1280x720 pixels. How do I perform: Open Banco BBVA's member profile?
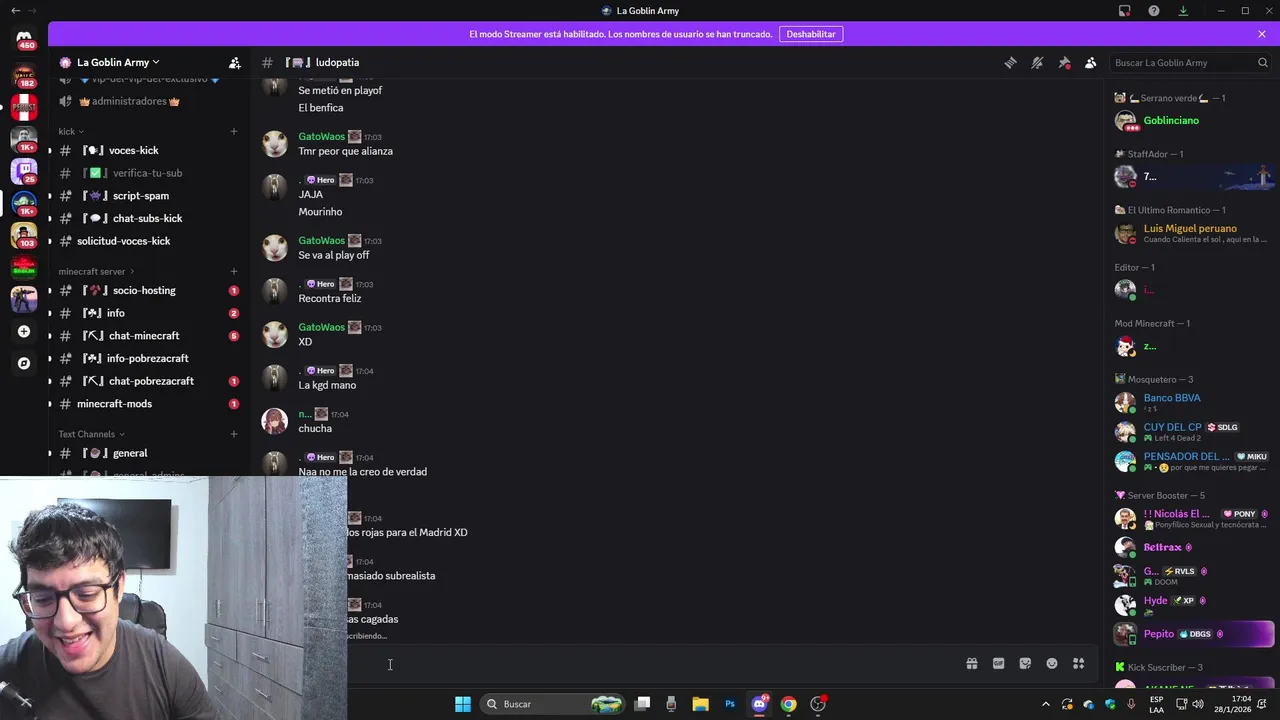(x=1193, y=403)
